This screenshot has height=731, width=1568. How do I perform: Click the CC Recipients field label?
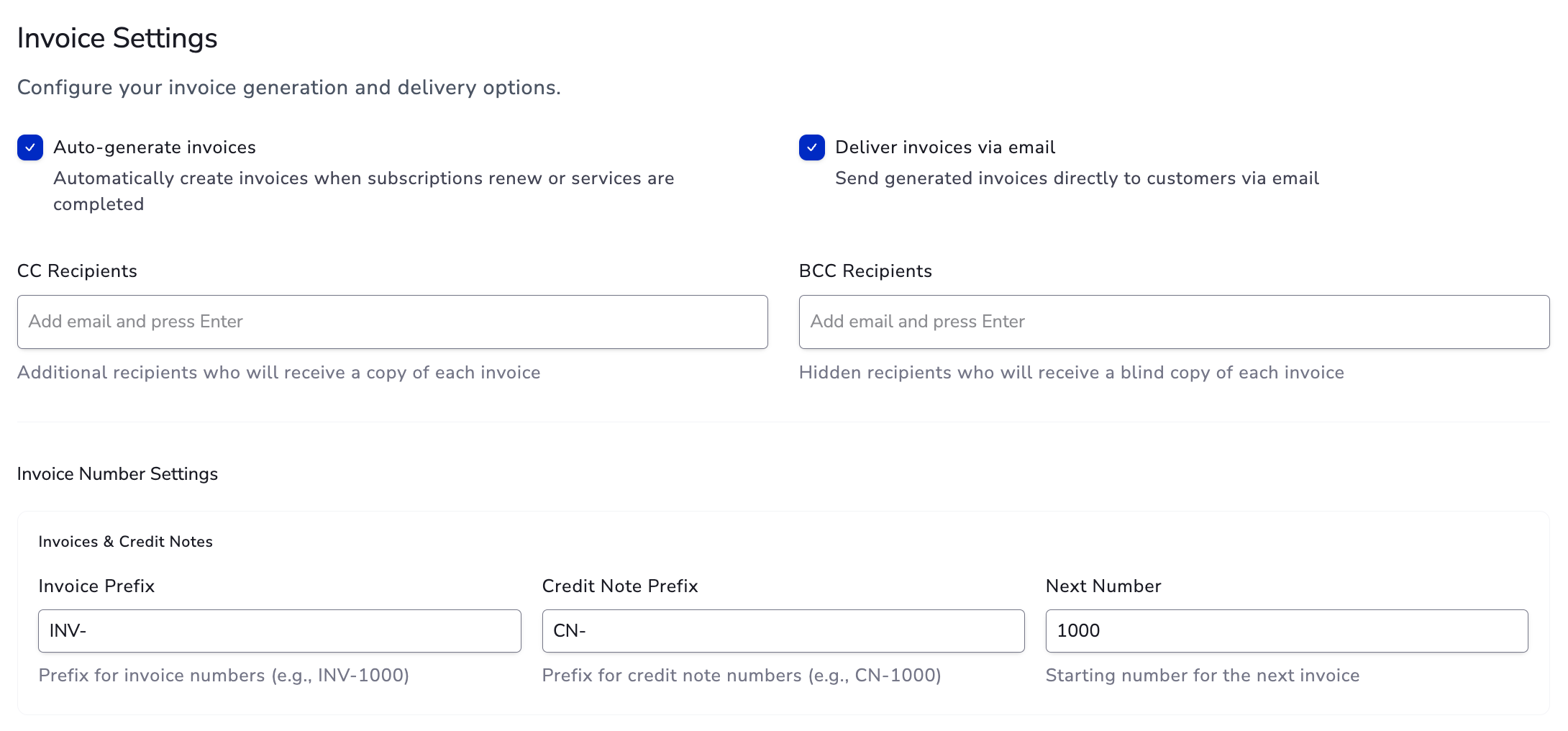pos(77,271)
